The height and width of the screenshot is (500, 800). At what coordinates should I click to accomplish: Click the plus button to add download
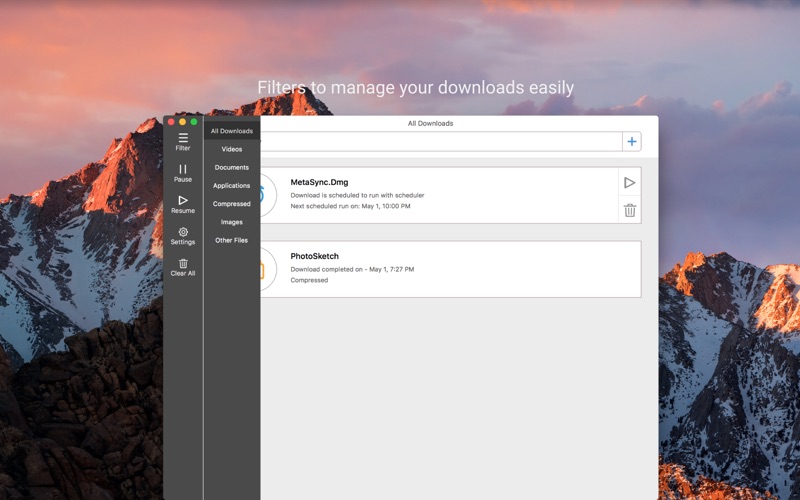[631, 142]
